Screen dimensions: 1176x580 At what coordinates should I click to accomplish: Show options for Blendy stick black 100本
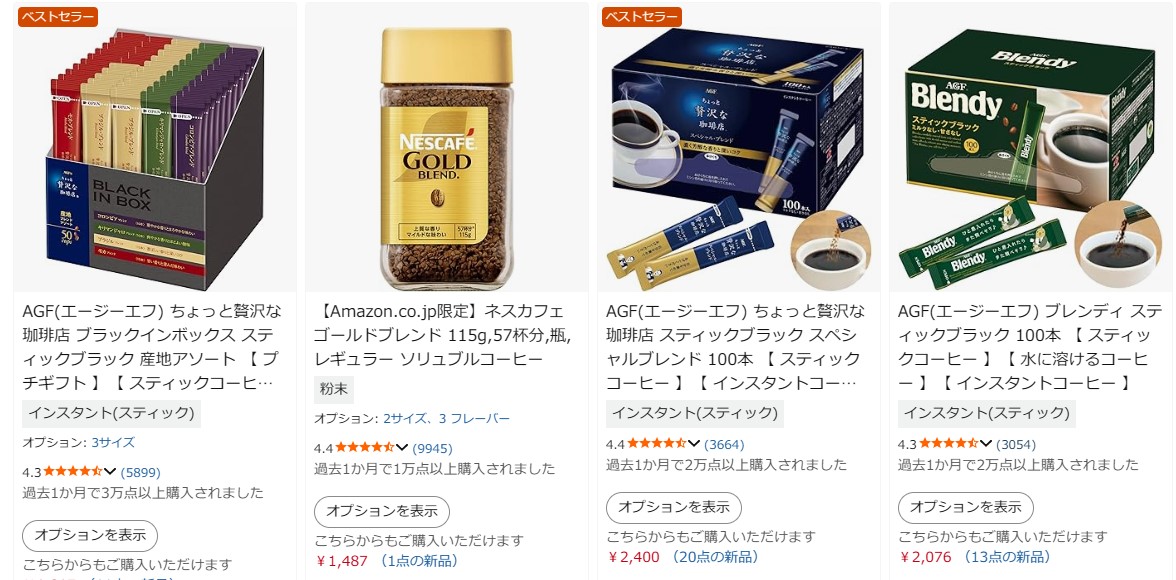(966, 508)
